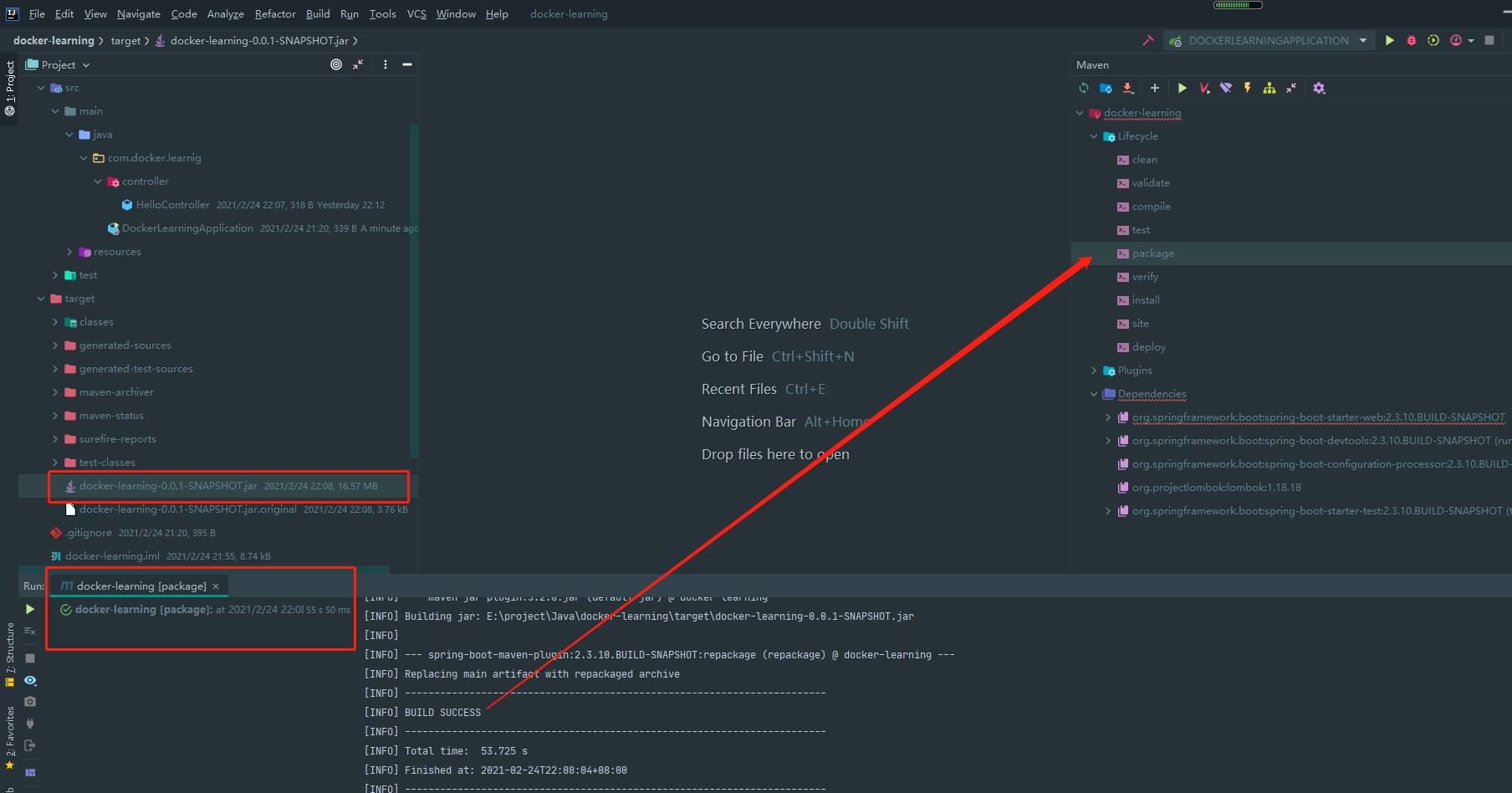The image size is (1512, 793).
Task: Expand the Plugins node in Maven panel
Action: click(1094, 371)
